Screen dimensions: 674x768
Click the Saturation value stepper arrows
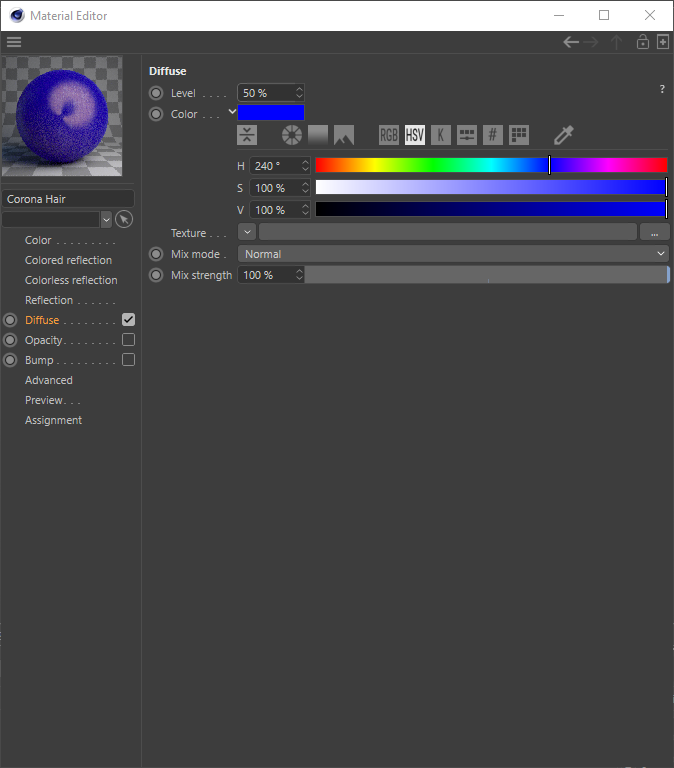click(x=305, y=188)
